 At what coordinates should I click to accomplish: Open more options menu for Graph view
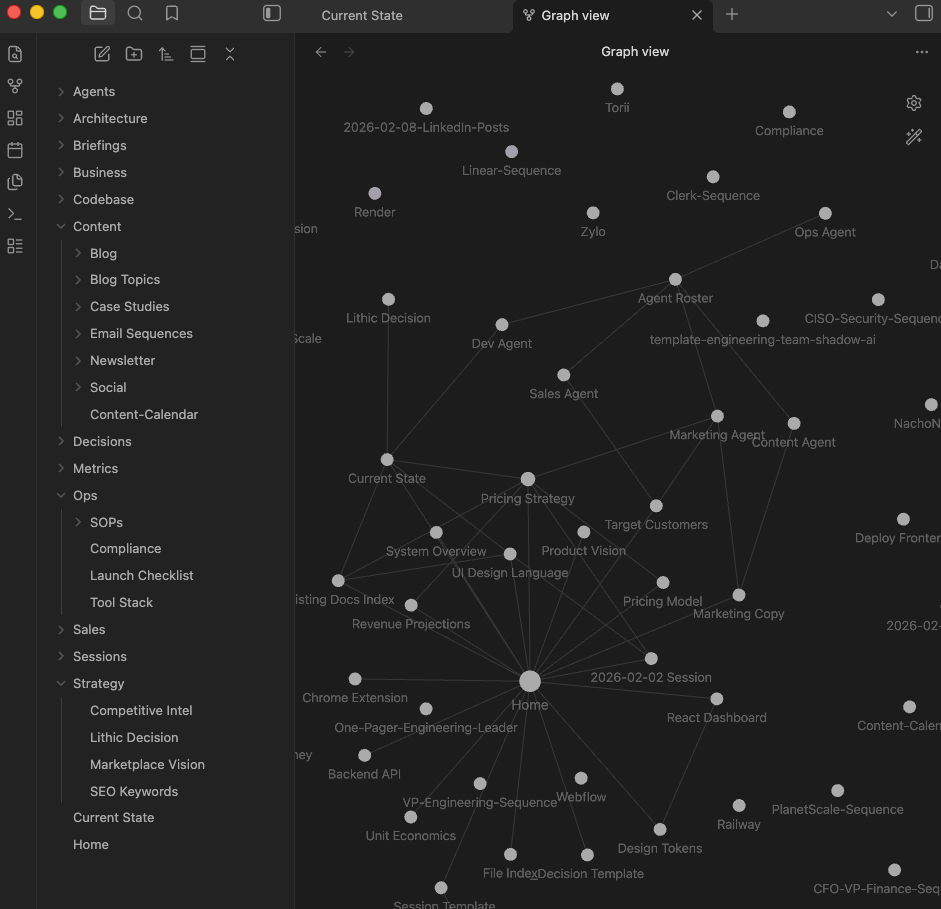coord(921,52)
